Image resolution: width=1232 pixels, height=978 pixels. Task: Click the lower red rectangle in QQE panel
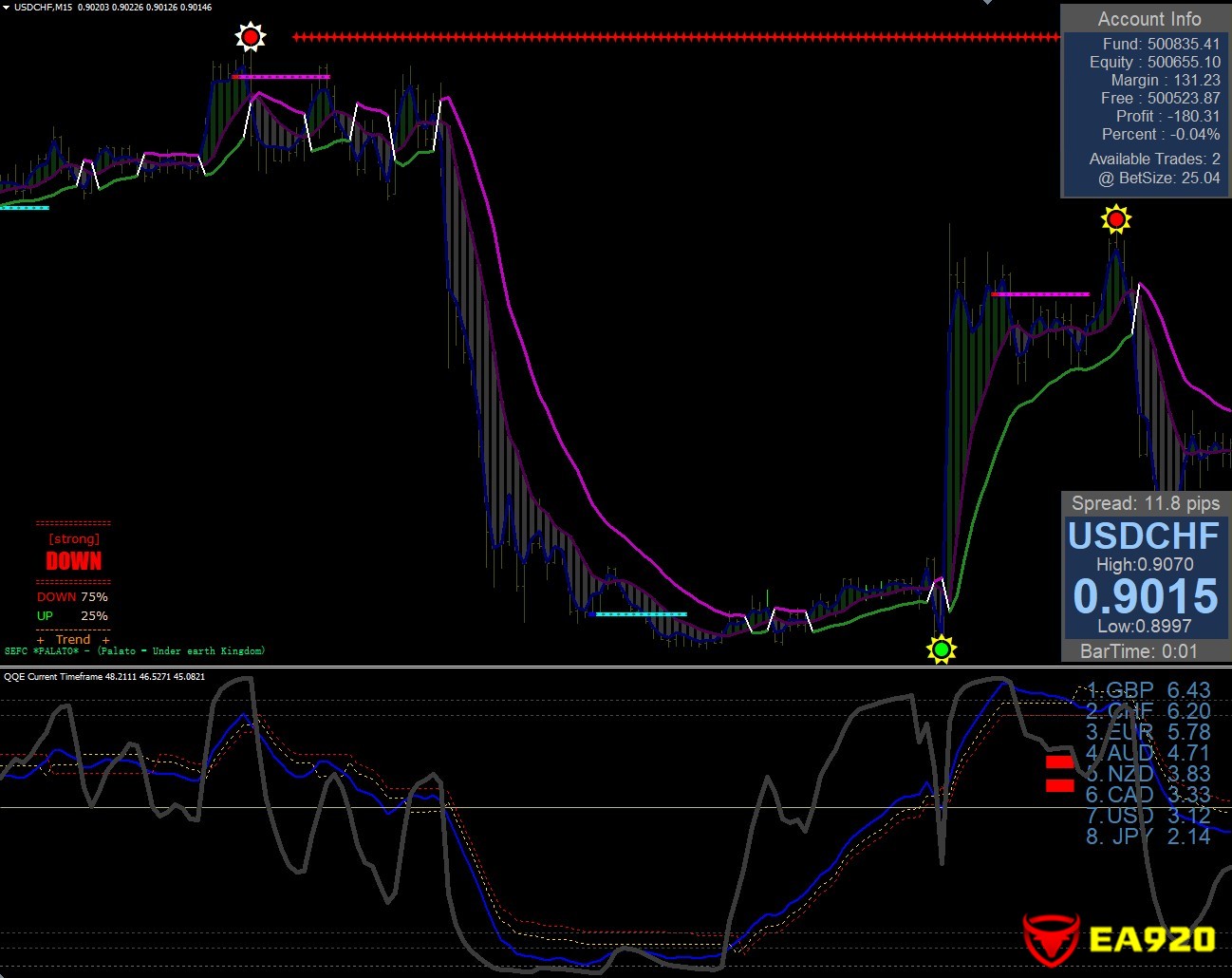pos(1059,785)
